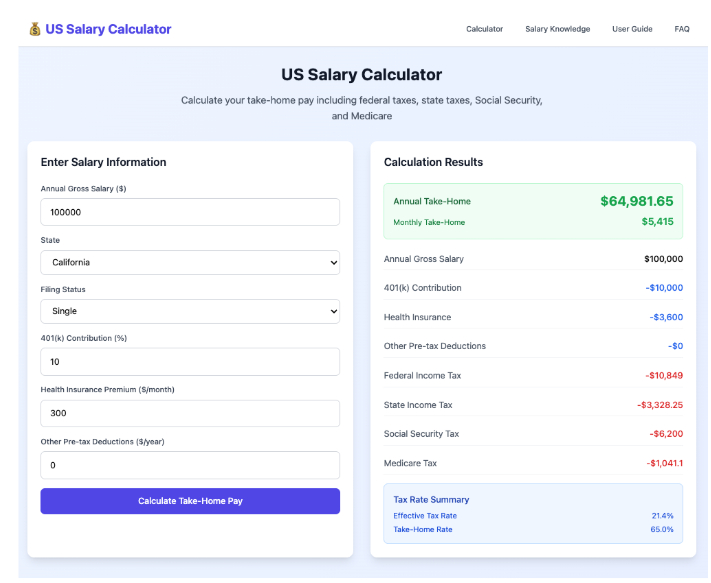Go to Salary Knowledge page
This screenshot has width=711, height=583.
[x=557, y=29]
